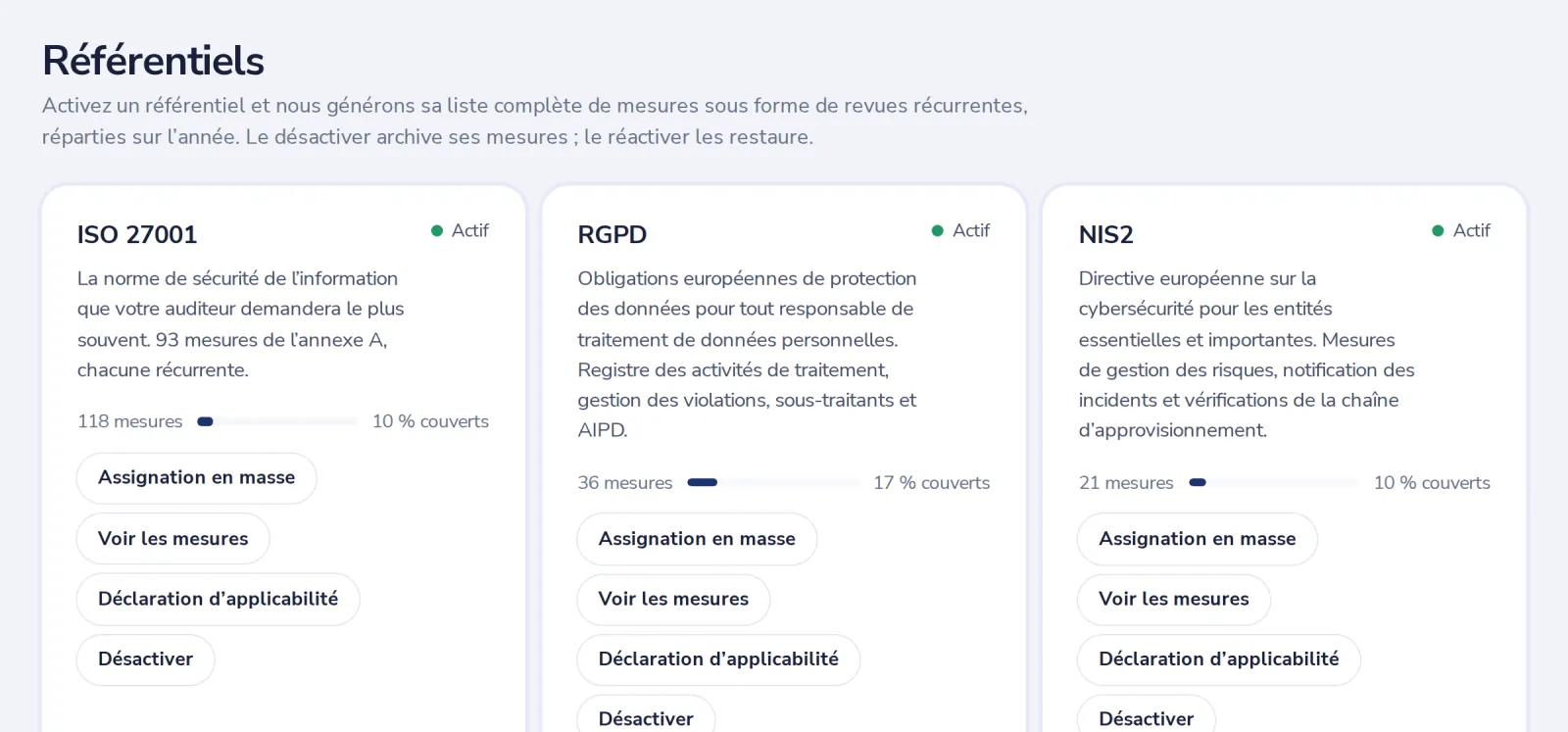The width and height of the screenshot is (1568, 732).
Task: View the measures of ISO 27001
Action: point(173,539)
